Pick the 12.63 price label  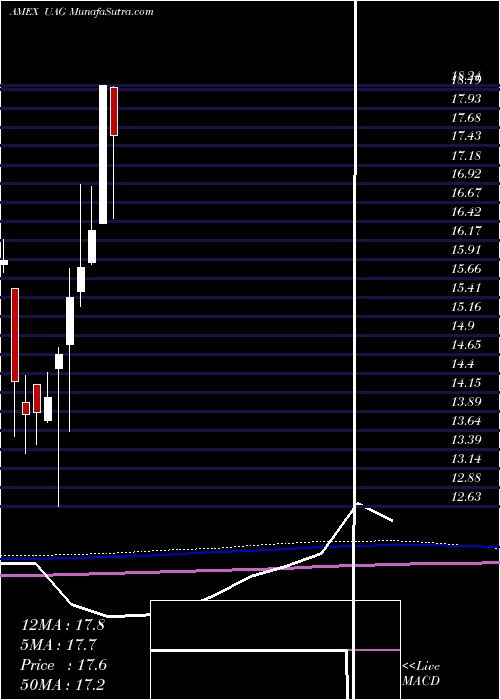coord(466,496)
